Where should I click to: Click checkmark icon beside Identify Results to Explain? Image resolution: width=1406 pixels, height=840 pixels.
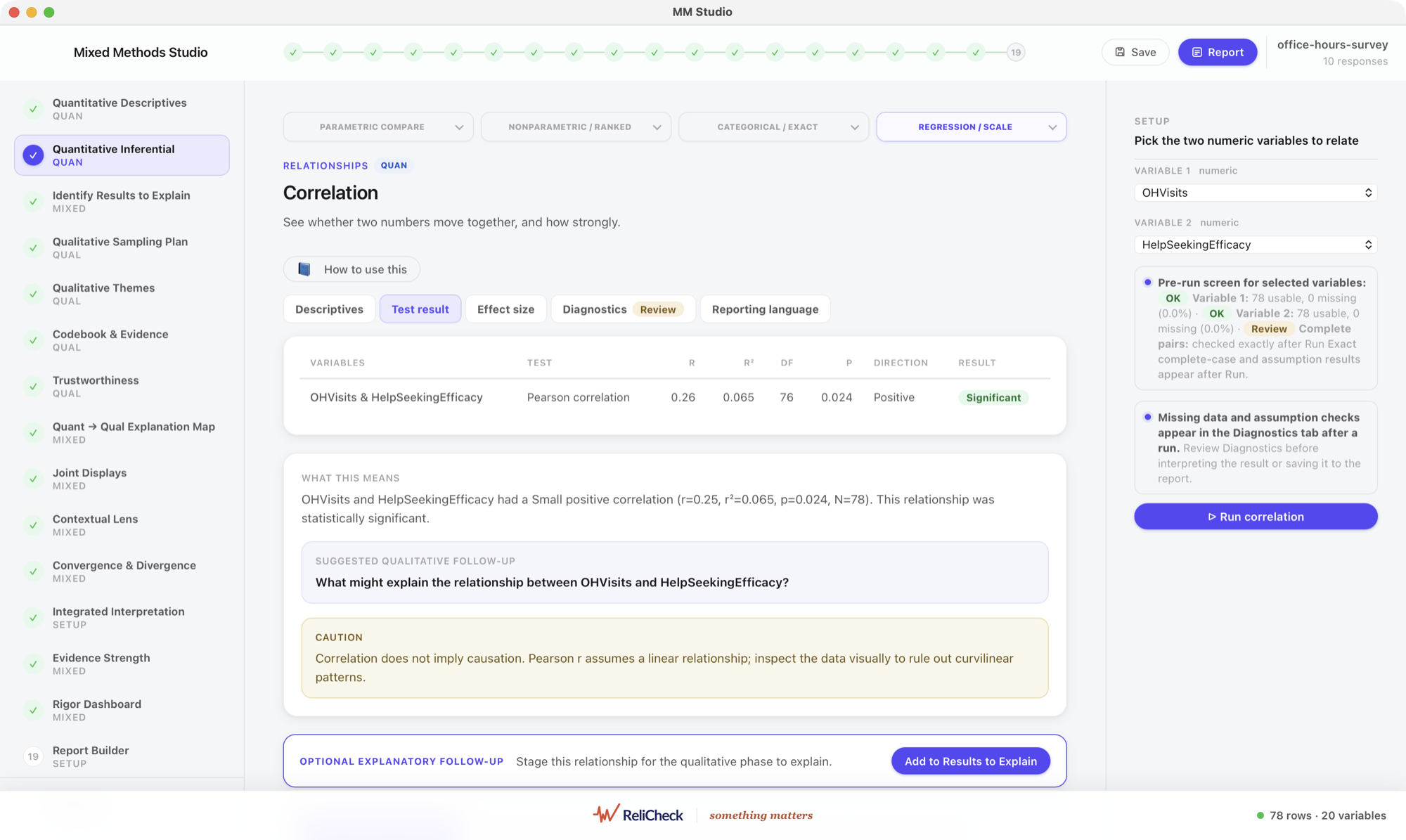(x=33, y=202)
